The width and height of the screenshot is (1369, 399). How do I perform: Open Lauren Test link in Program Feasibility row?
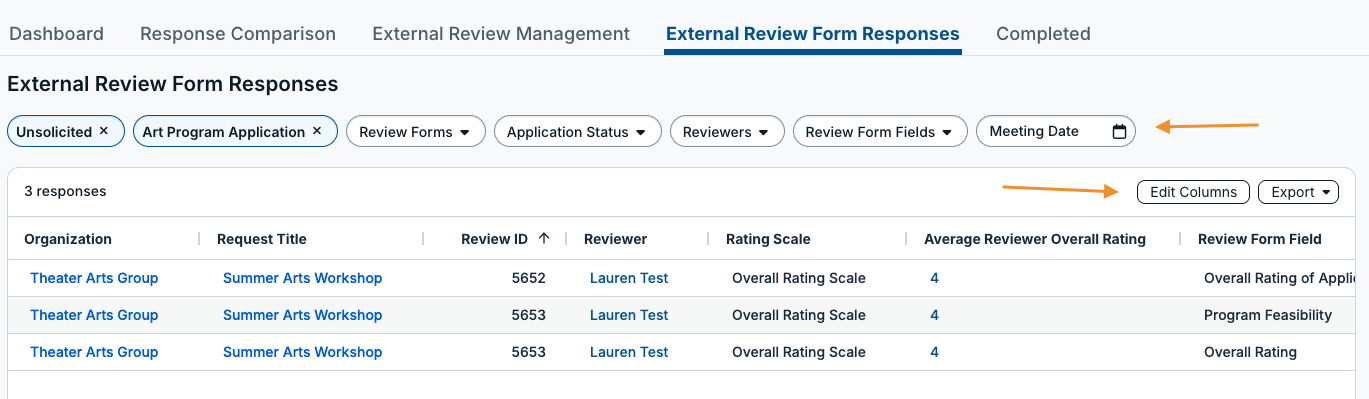click(629, 315)
